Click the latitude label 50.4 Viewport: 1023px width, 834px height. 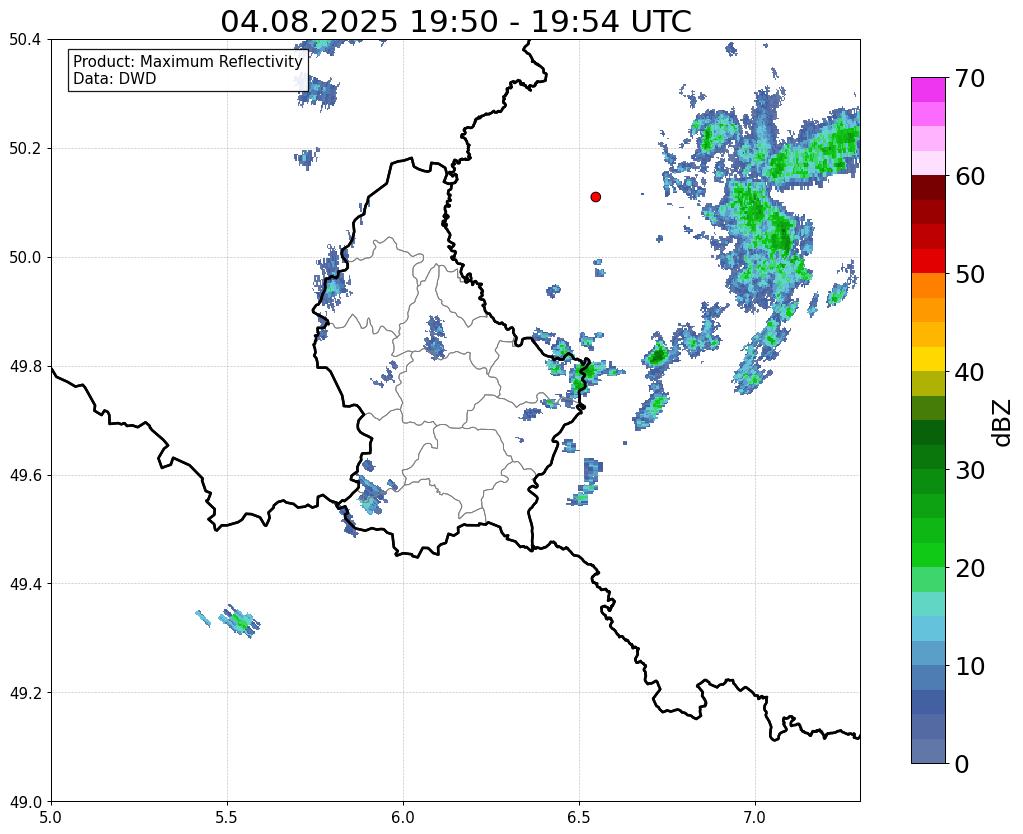click(x=25, y=40)
